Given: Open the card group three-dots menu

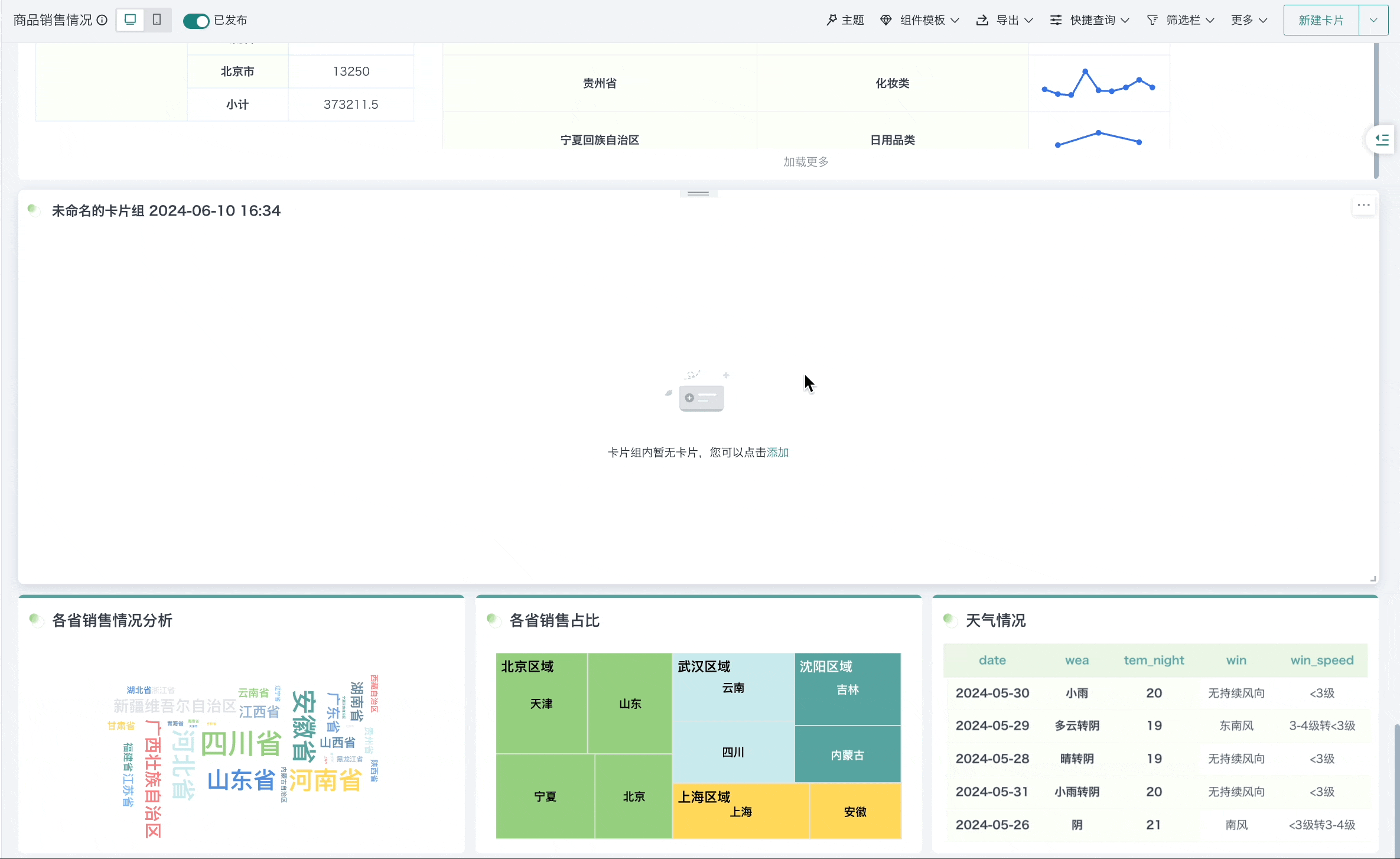Looking at the screenshot, I should 1363,205.
